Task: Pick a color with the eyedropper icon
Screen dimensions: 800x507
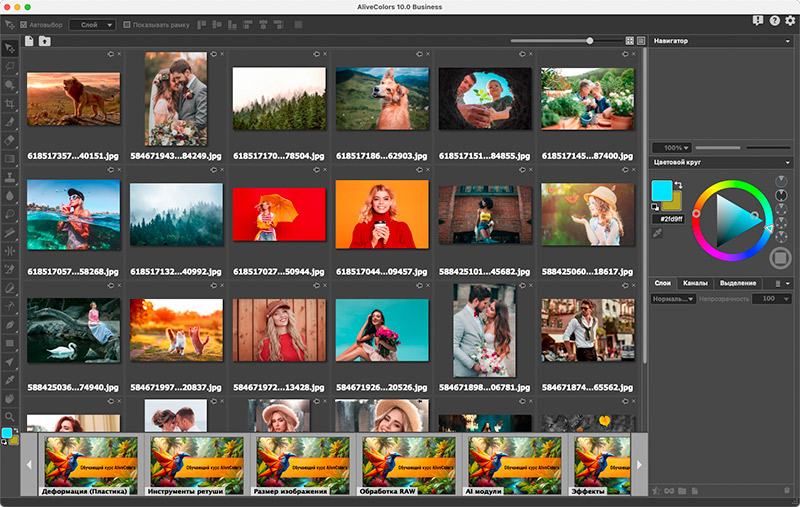Action: click(657, 232)
